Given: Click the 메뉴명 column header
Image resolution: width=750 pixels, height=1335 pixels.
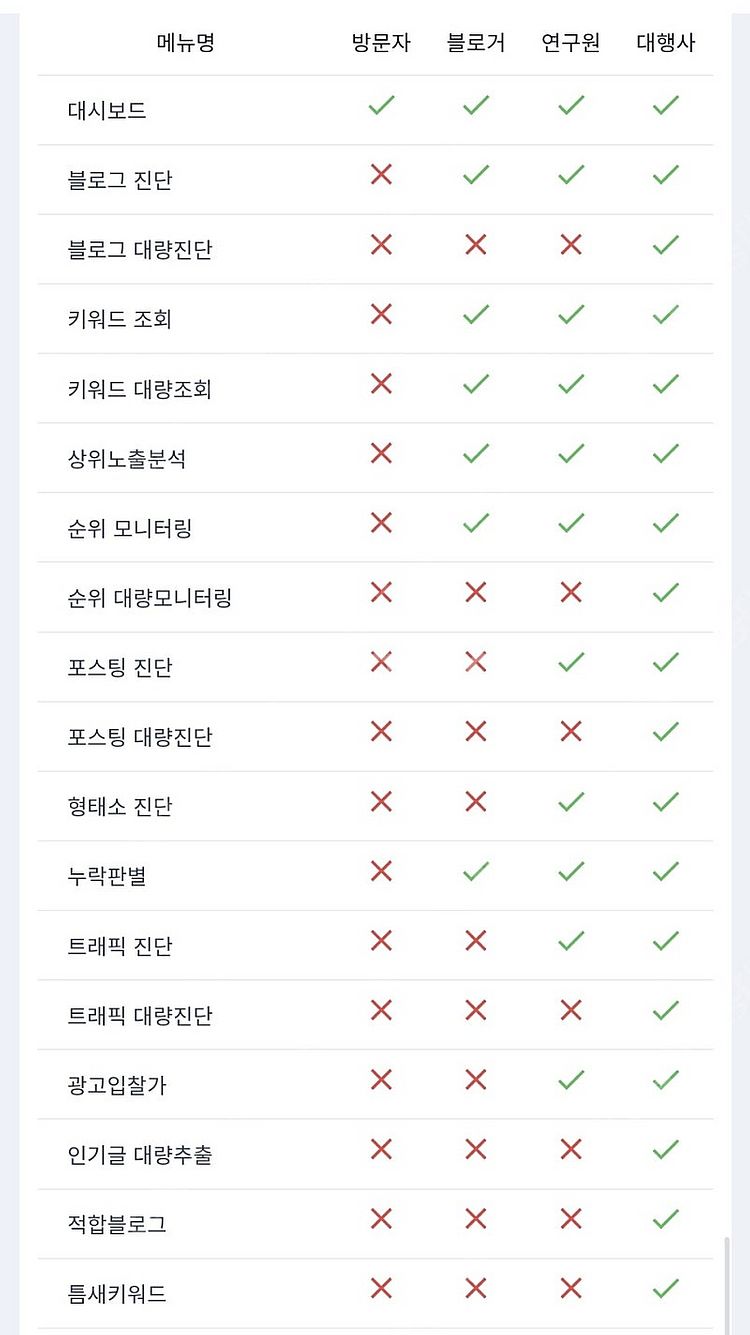Looking at the screenshot, I should [x=186, y=43].
